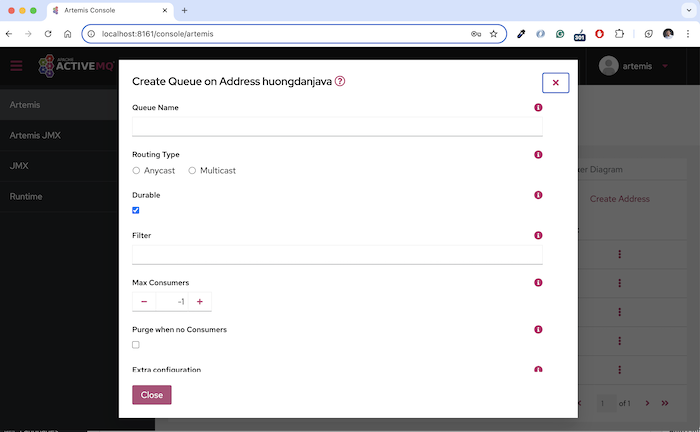
Task: Enable Purge when no Consumers checkbox
Action: (x=136, y=345)
